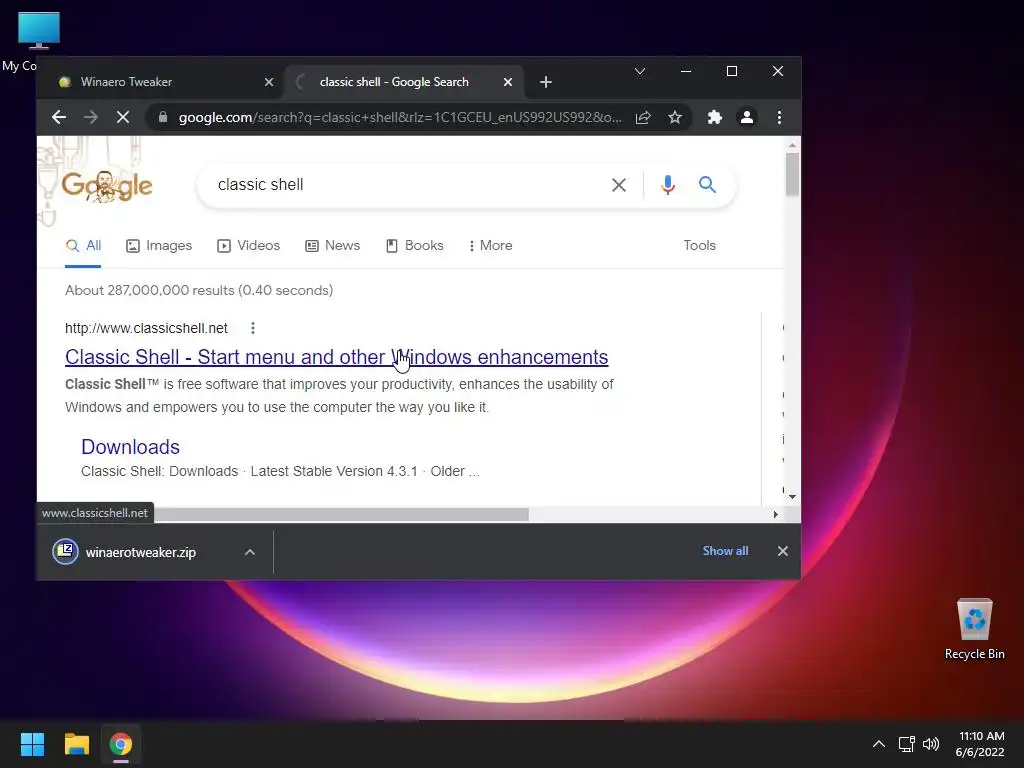Close the classic shell search tab

tap(508, 82)
